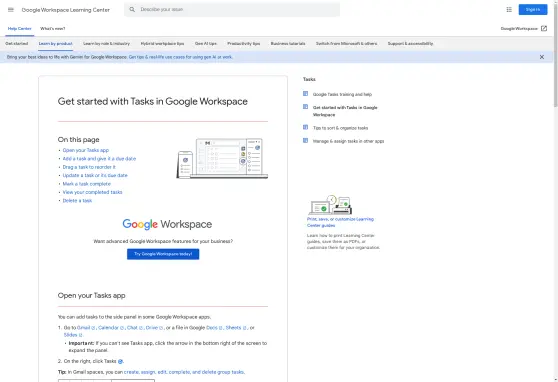Open the Chat link in step 1
558x382 pixels.
[x=132, y=328]
